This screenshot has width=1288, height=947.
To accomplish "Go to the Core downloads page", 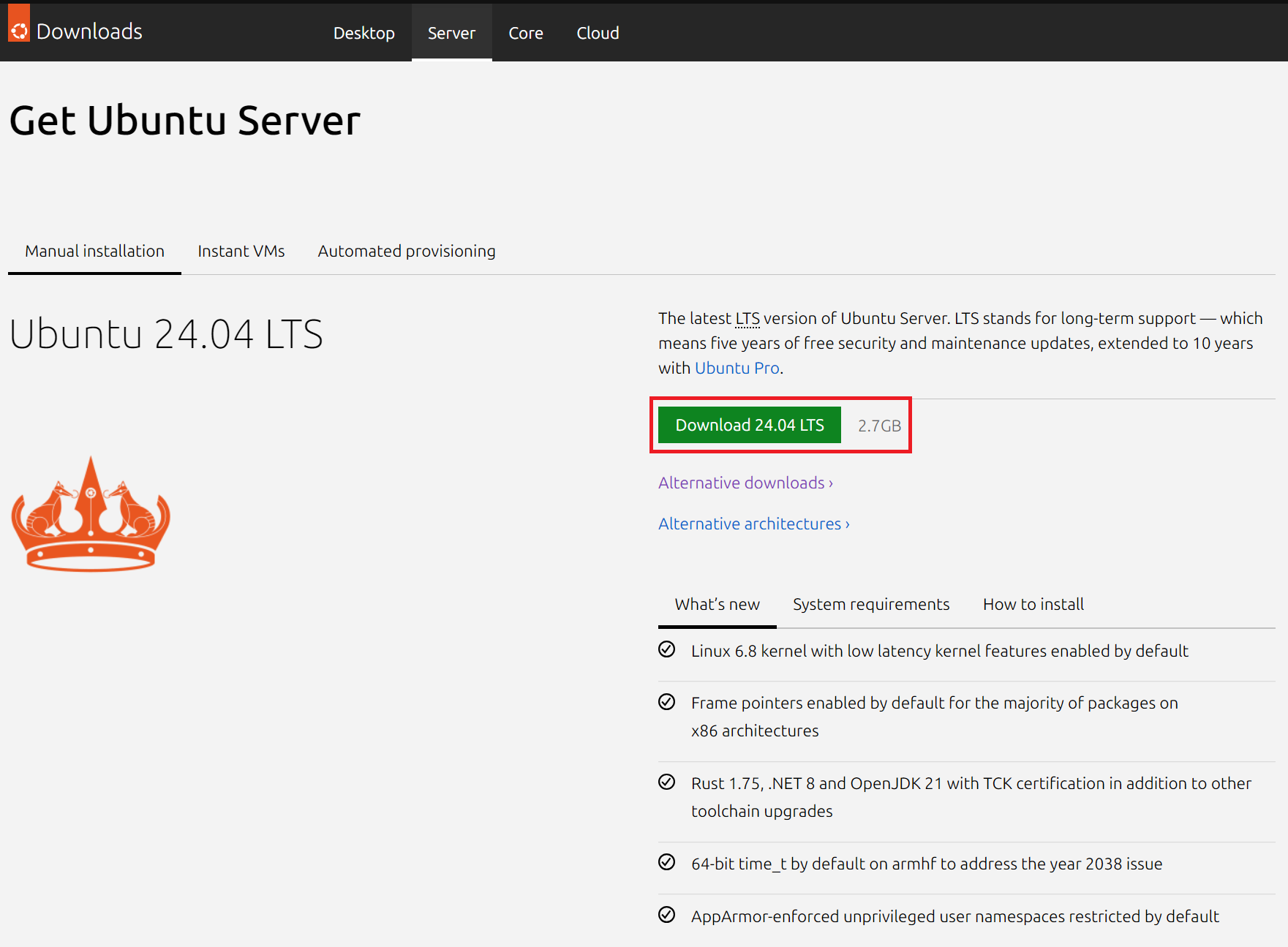I will click(x=526, y=33).
